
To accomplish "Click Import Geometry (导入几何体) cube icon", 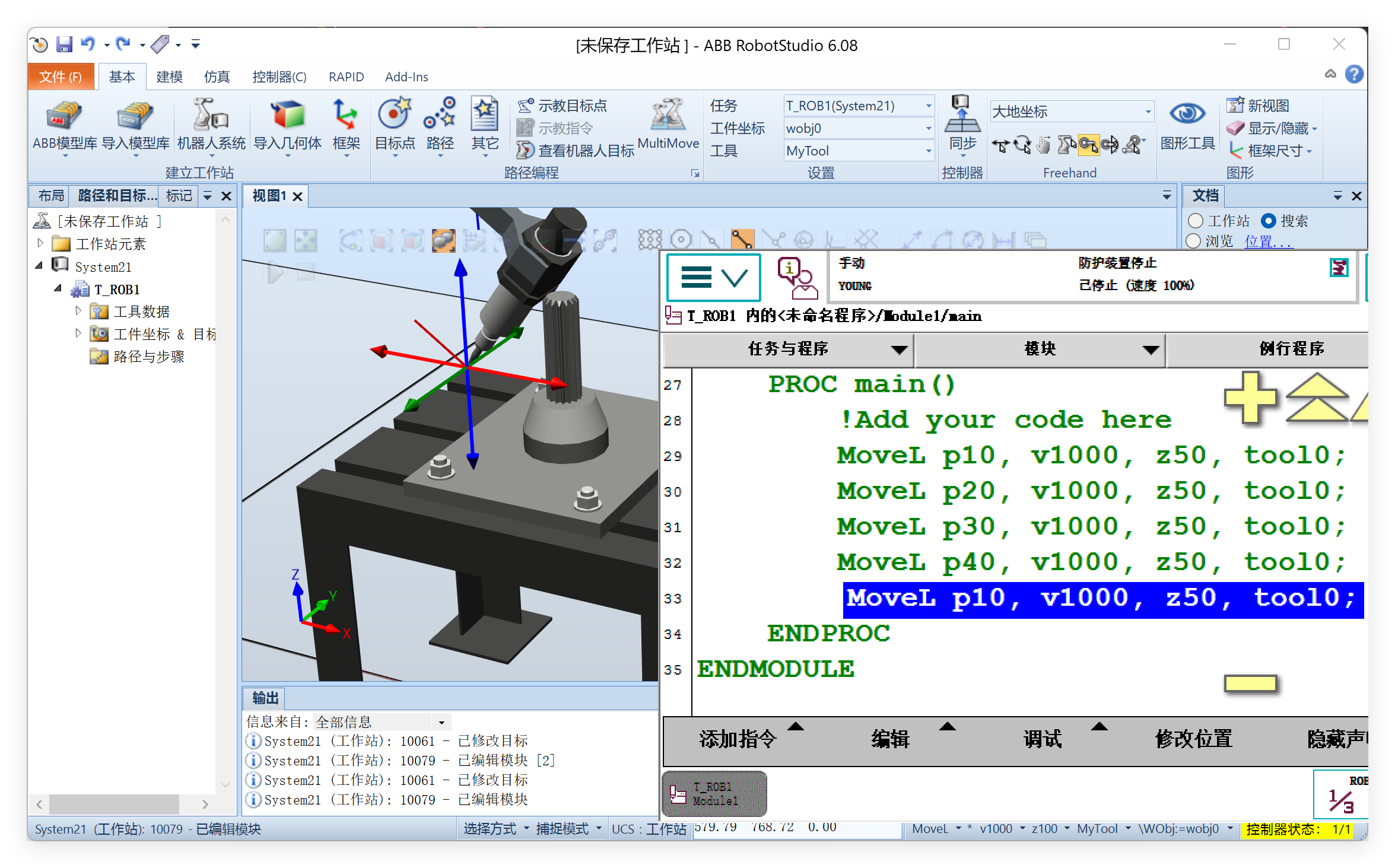I will 287,115.
